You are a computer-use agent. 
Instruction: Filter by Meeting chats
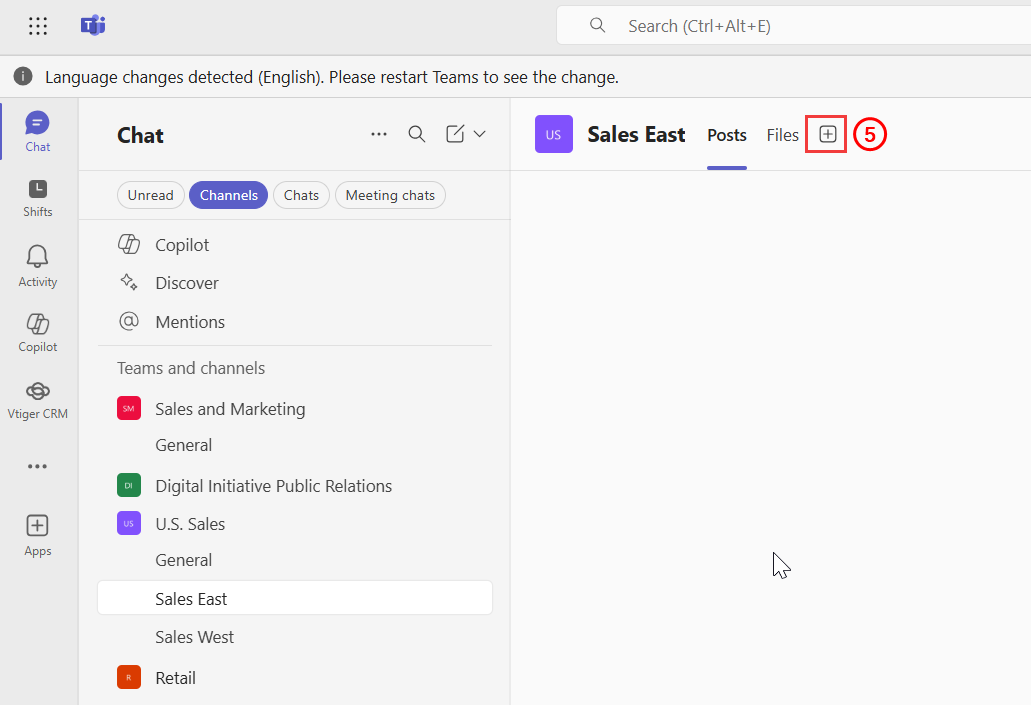pyautogui.click(x=390, y=195)
